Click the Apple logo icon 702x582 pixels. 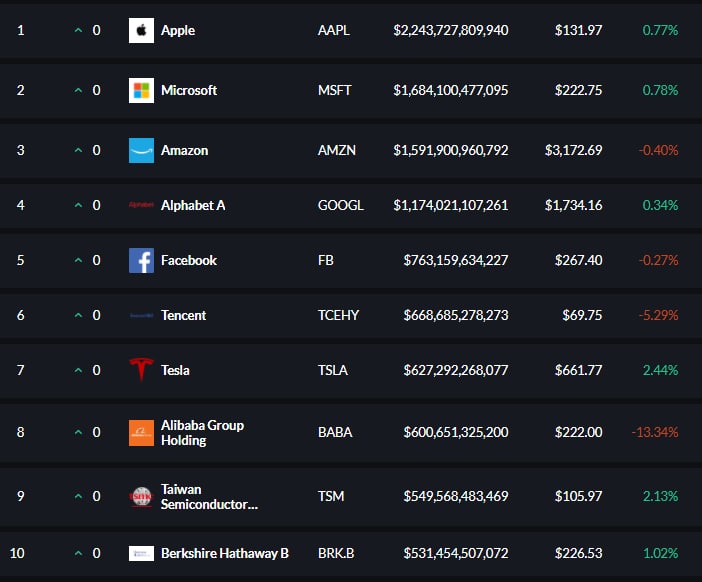pos(141,30)
